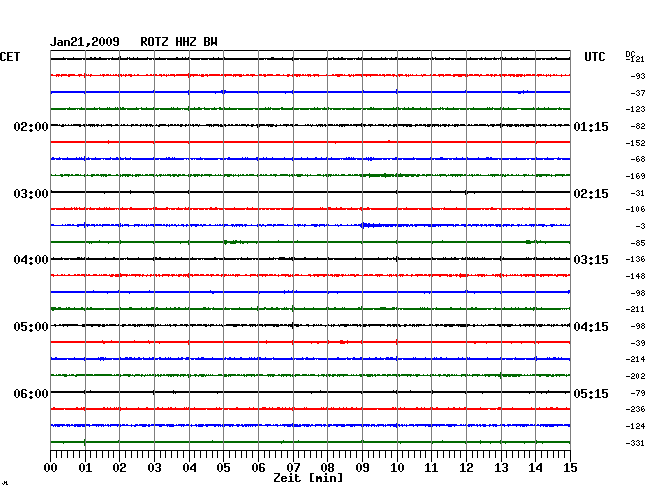This screenshot has height=494, width=650.
Task: Click the date label Jan21,2009
Action: coord(85,42)
